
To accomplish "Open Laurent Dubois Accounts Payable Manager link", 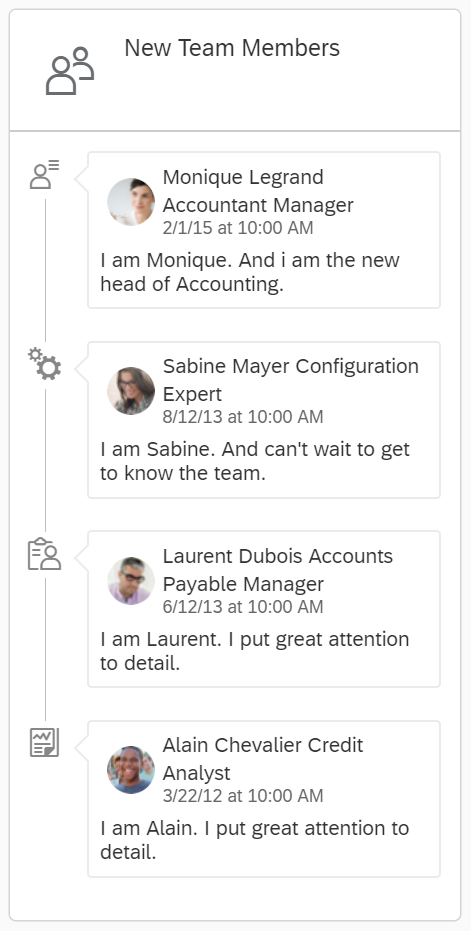I will [x=277, y=570].
